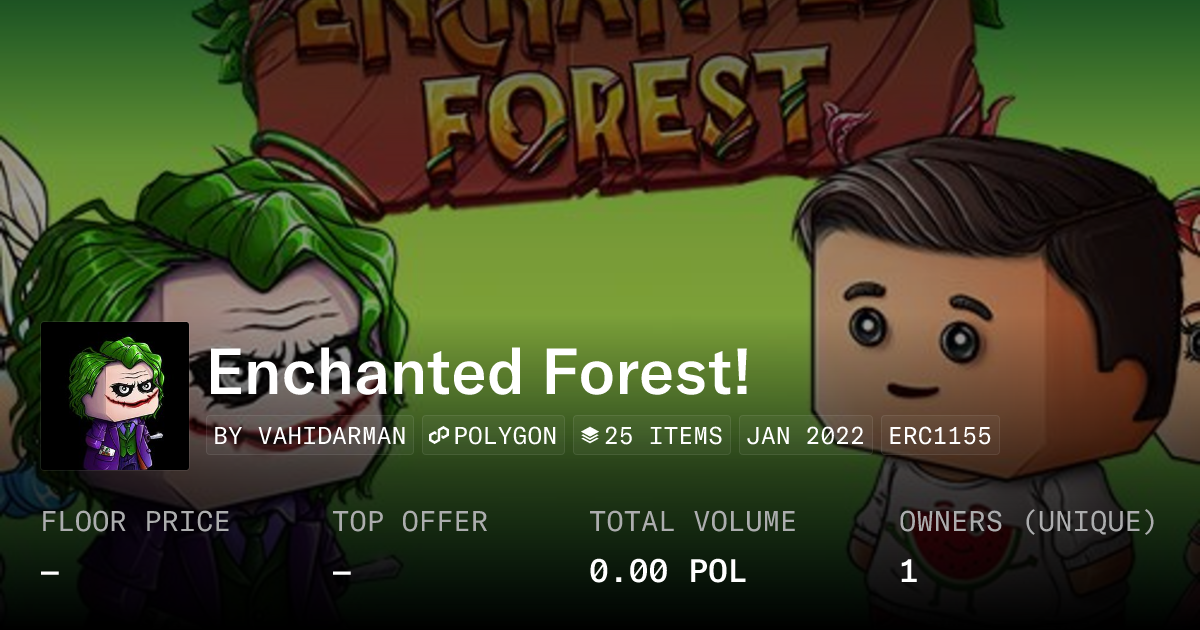Click the 0.00 POL volume value
This screenshot has width=1200, height=630.
668,572
